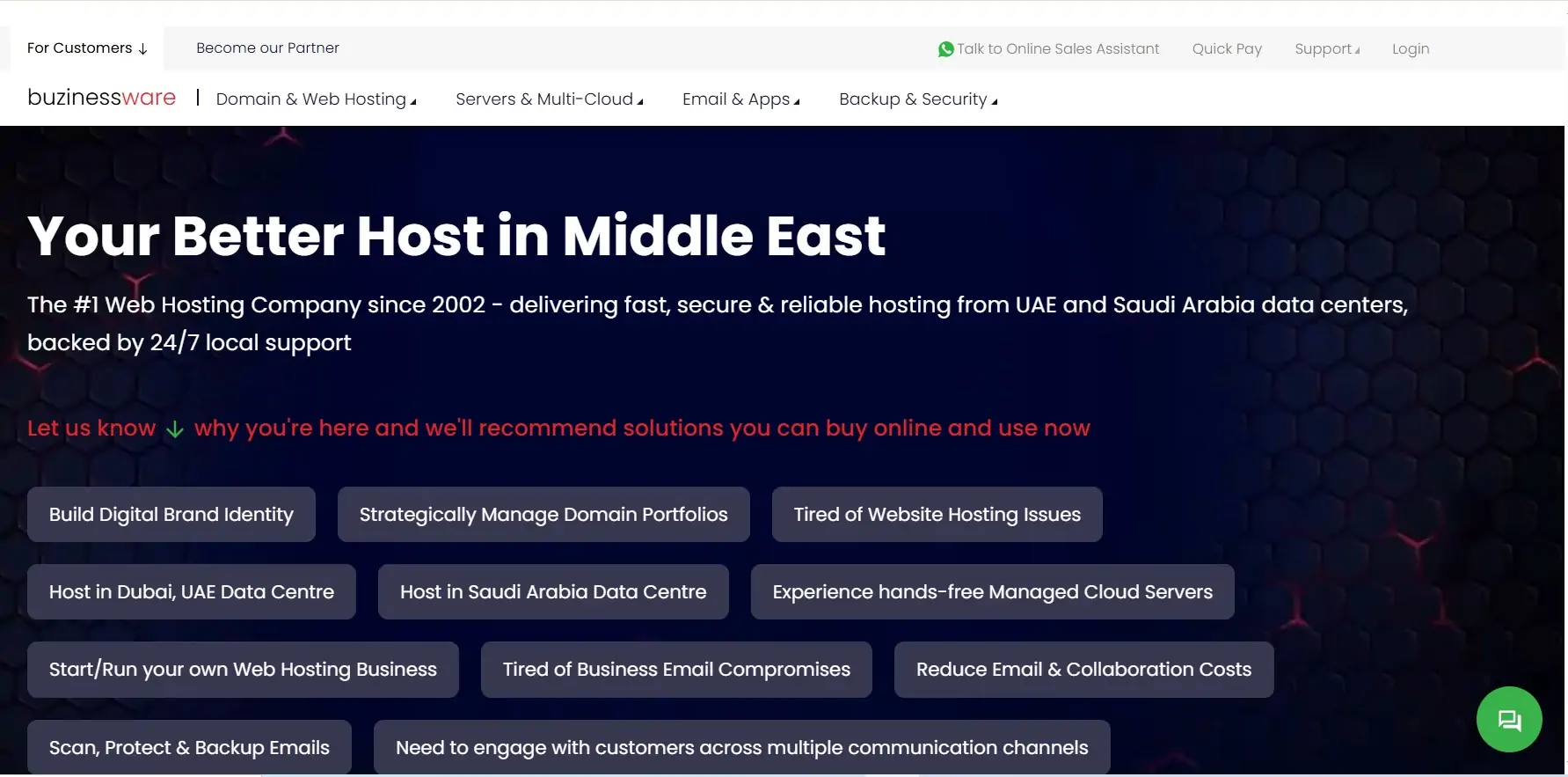The image size is (1568, 777).
Task: Select the For Customers tab
Action: pos(87,48)
